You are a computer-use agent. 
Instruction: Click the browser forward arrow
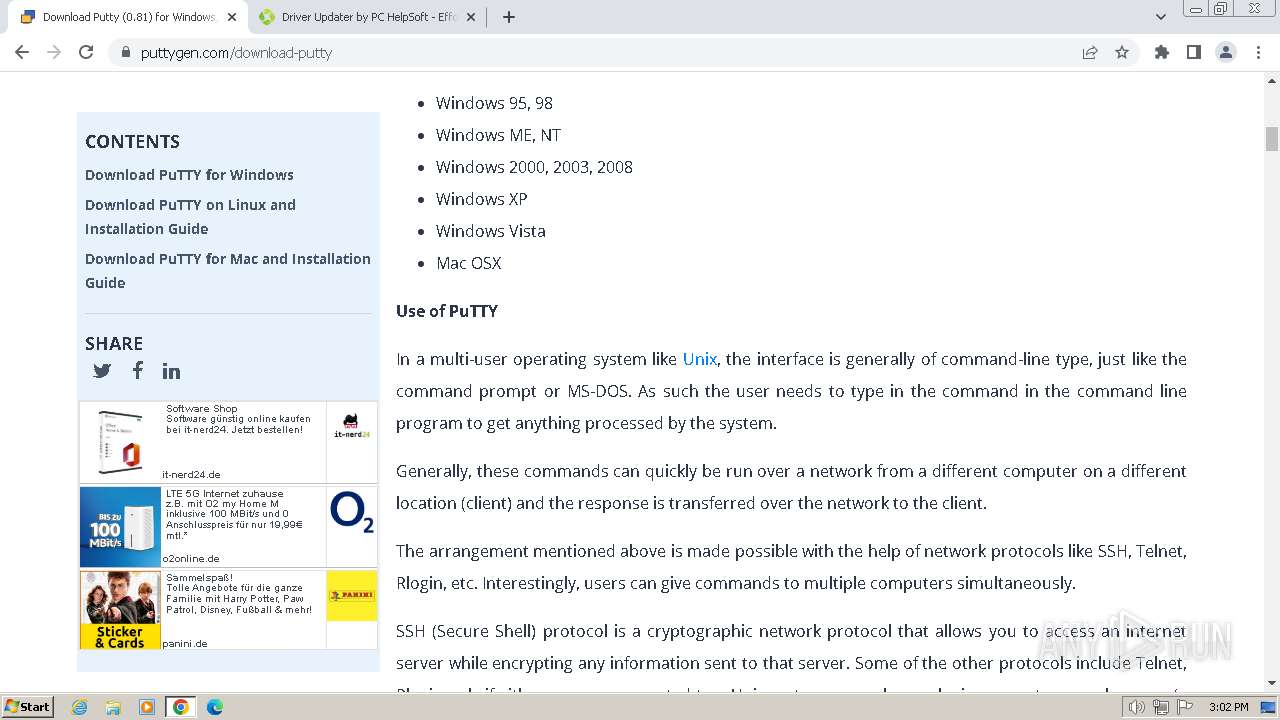pyautogui.click(x=54, y=52)
